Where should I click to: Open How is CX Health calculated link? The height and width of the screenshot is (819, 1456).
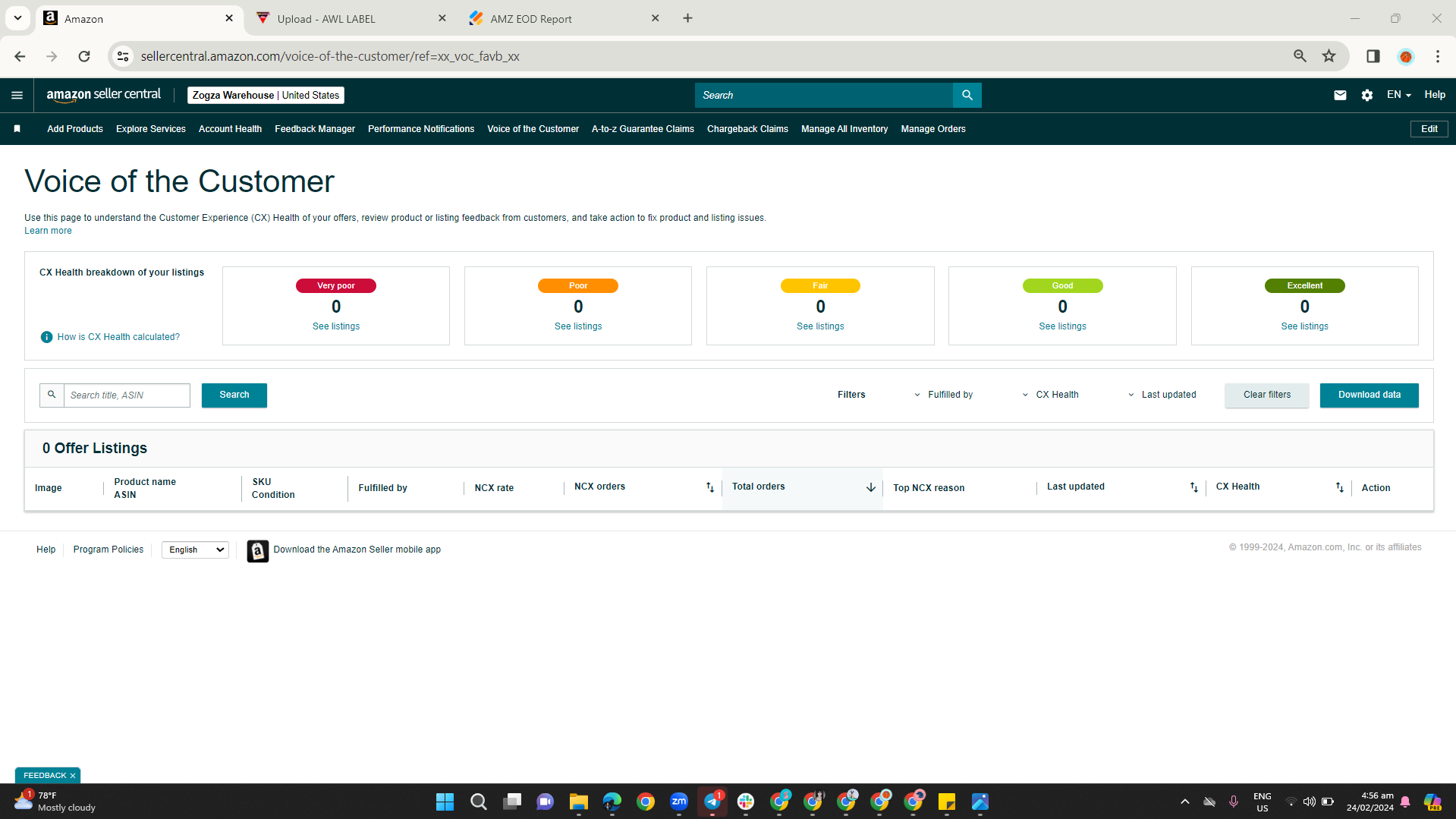(x=118, y=337)
